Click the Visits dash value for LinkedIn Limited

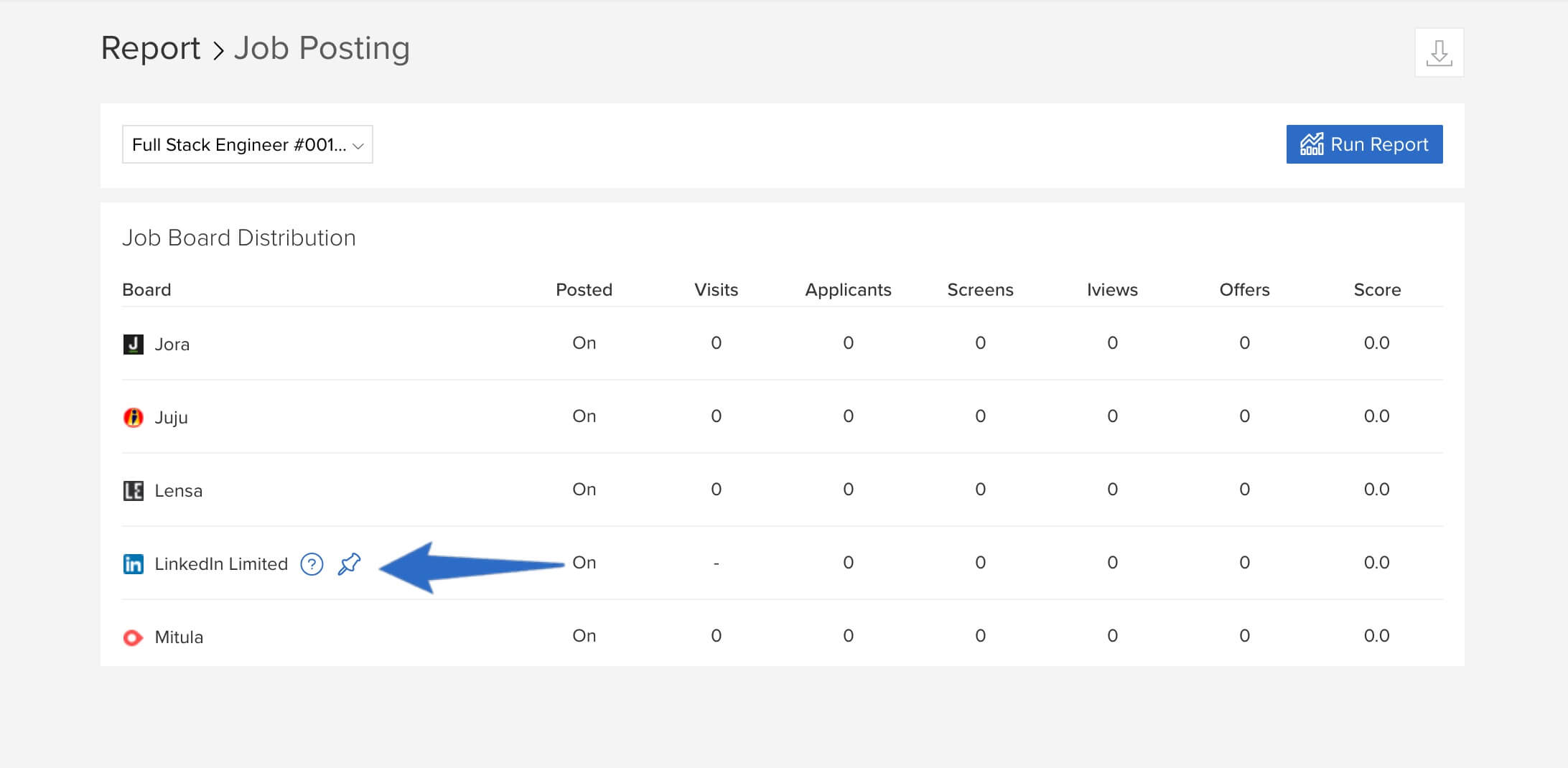716,563
